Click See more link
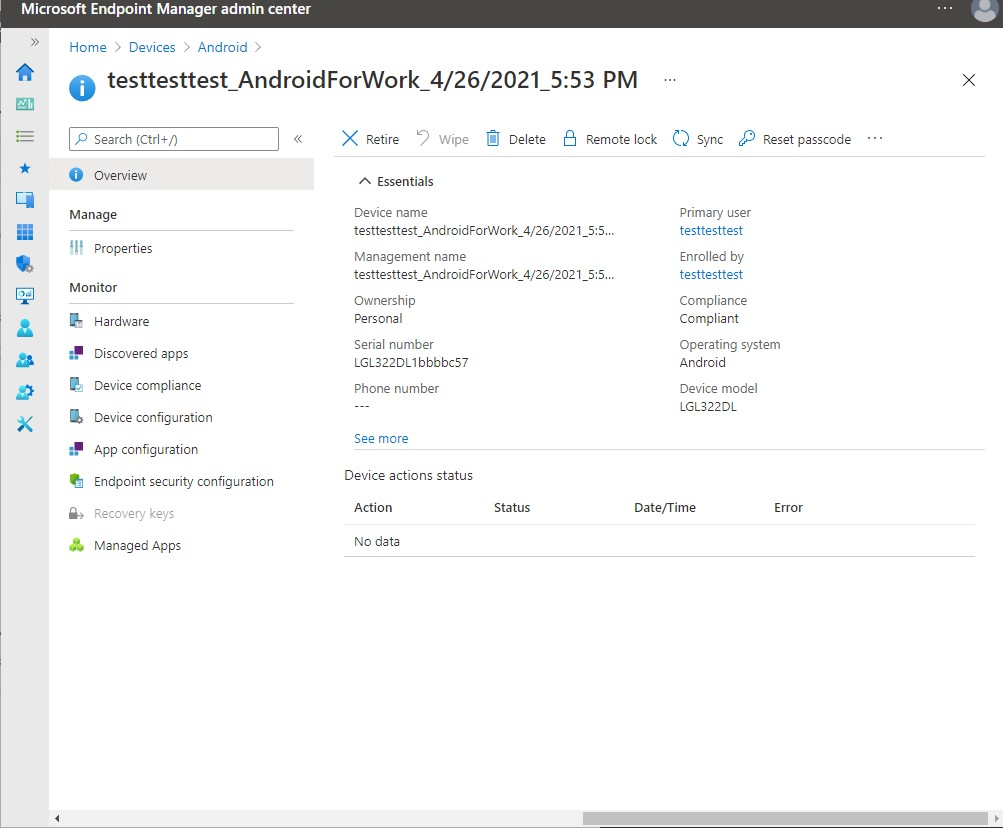The height and width of the screenshot is (828, 1003). pos(381,439)
